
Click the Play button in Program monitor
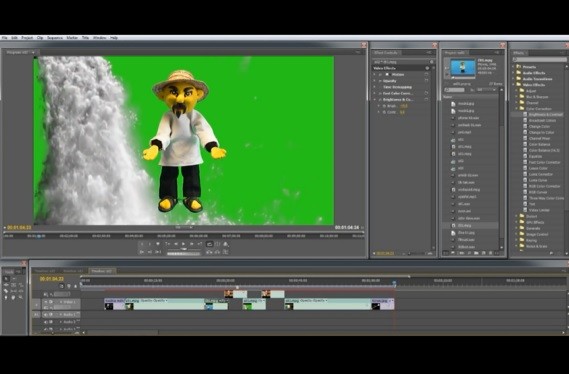[184, 244]
